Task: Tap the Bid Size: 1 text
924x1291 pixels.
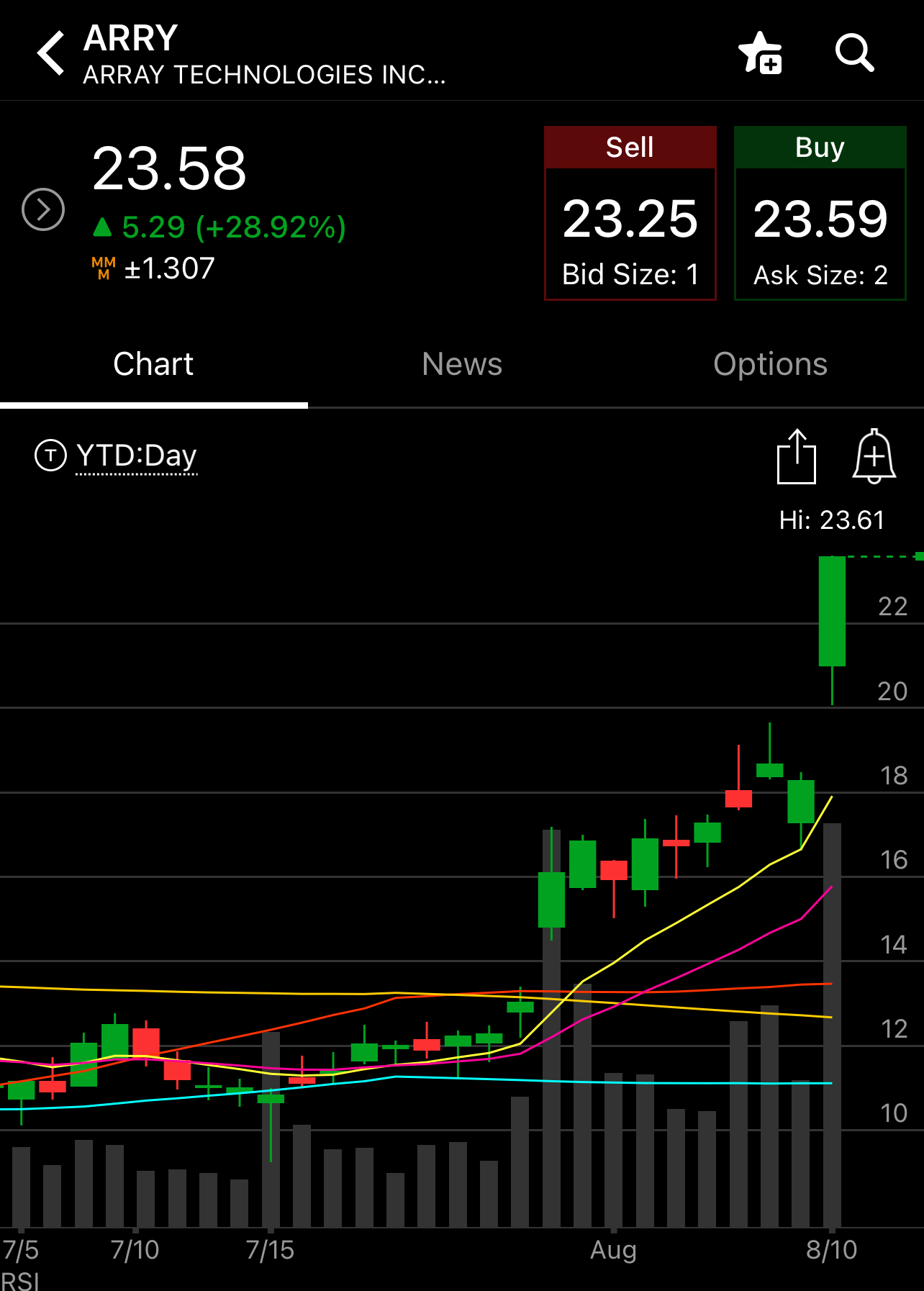Action: click(x=630, y=274)
